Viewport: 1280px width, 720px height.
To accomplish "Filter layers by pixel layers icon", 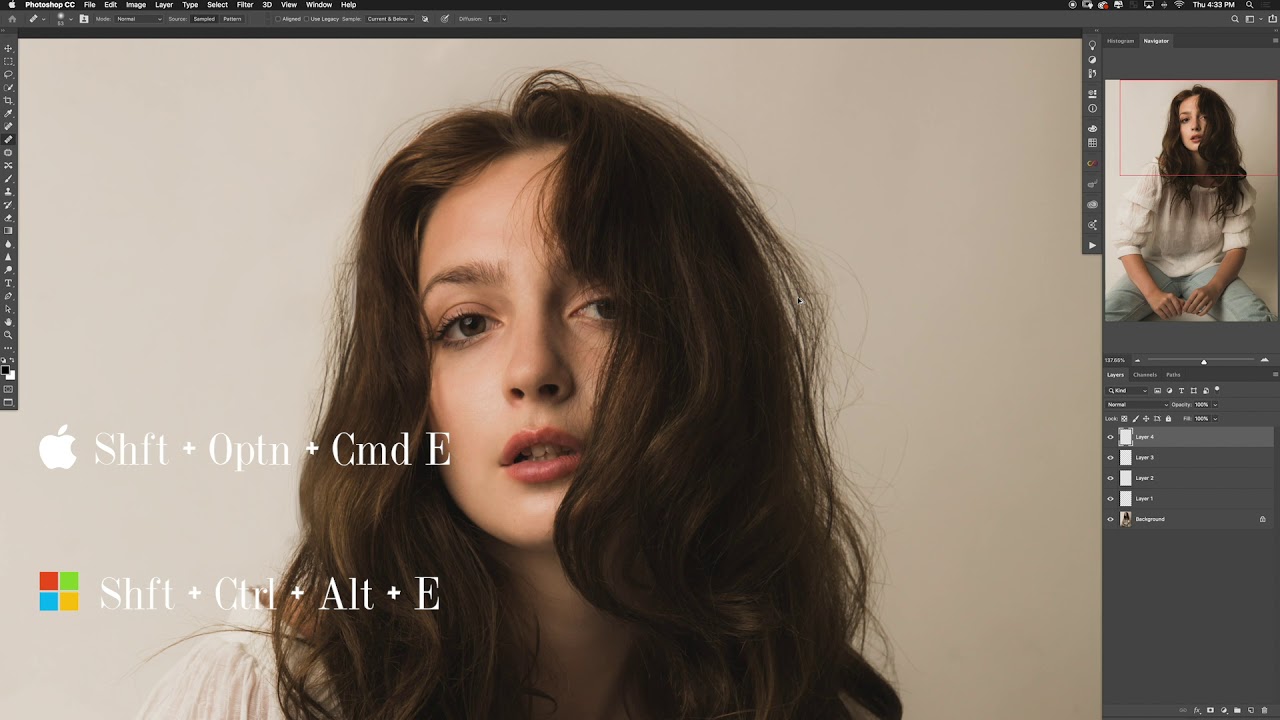I will tap(1158, 390).
